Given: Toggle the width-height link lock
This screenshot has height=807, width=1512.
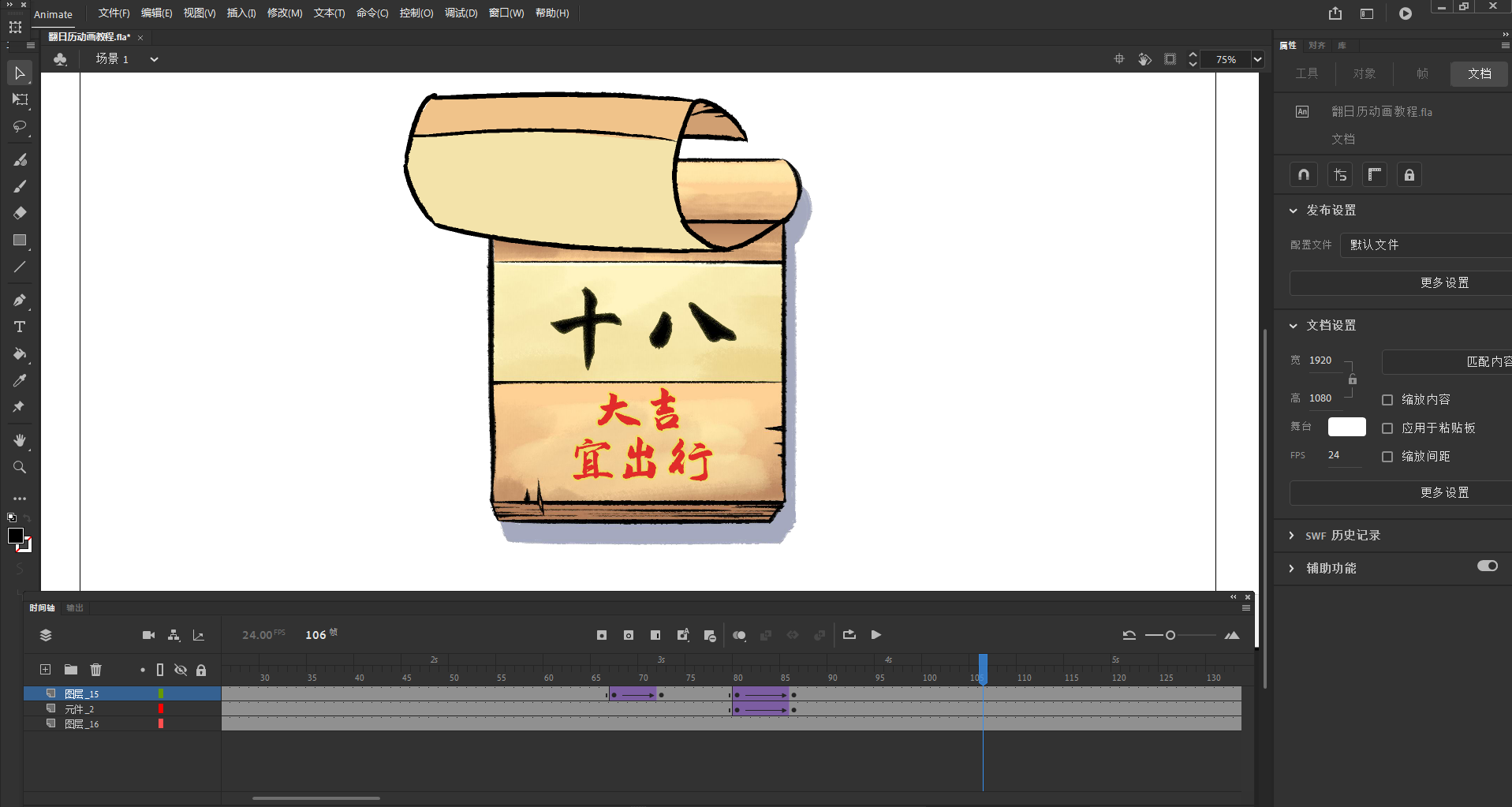Looking at the screenshot, I should click(1353, 380).
